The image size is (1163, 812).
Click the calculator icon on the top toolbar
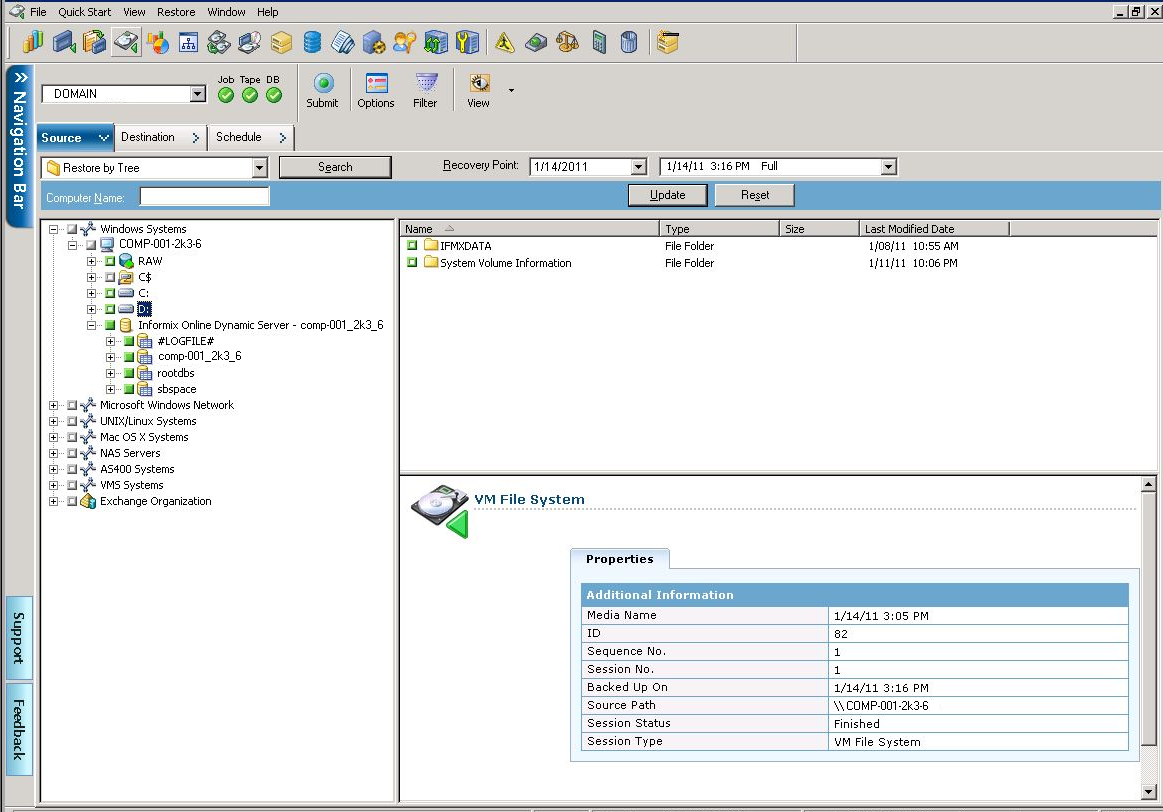pos(598,42)
